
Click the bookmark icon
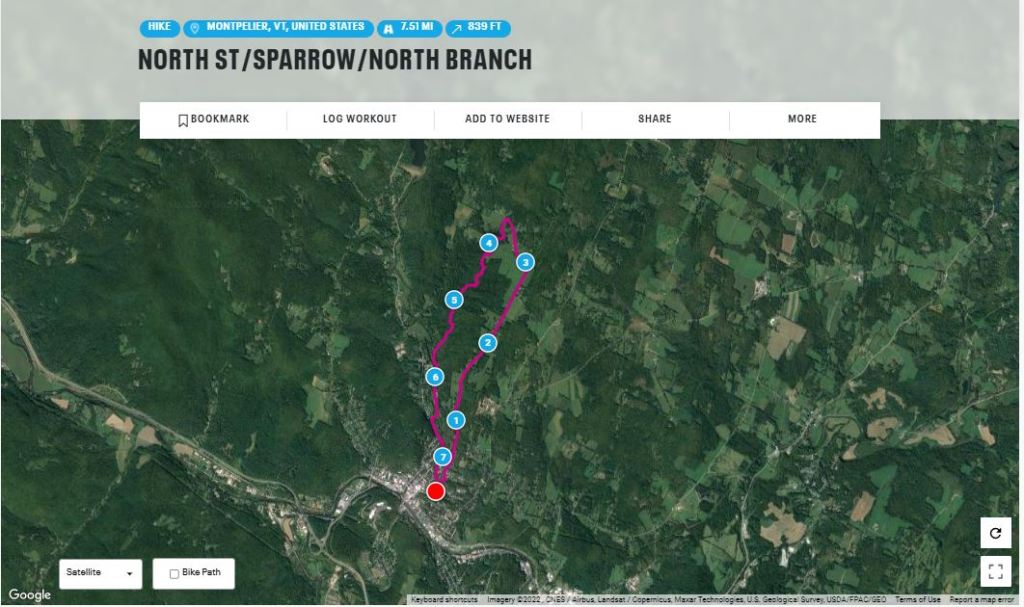click(x=183, y=120)
